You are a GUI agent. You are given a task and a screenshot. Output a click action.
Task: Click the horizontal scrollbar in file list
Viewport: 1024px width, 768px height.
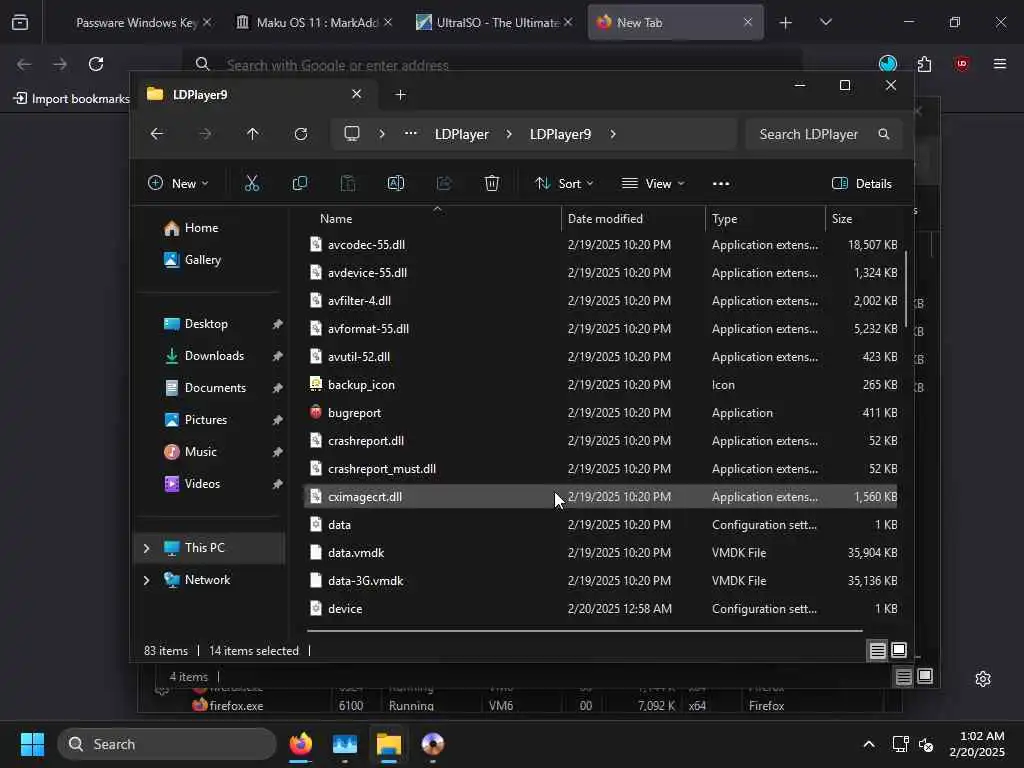[584, 631]
